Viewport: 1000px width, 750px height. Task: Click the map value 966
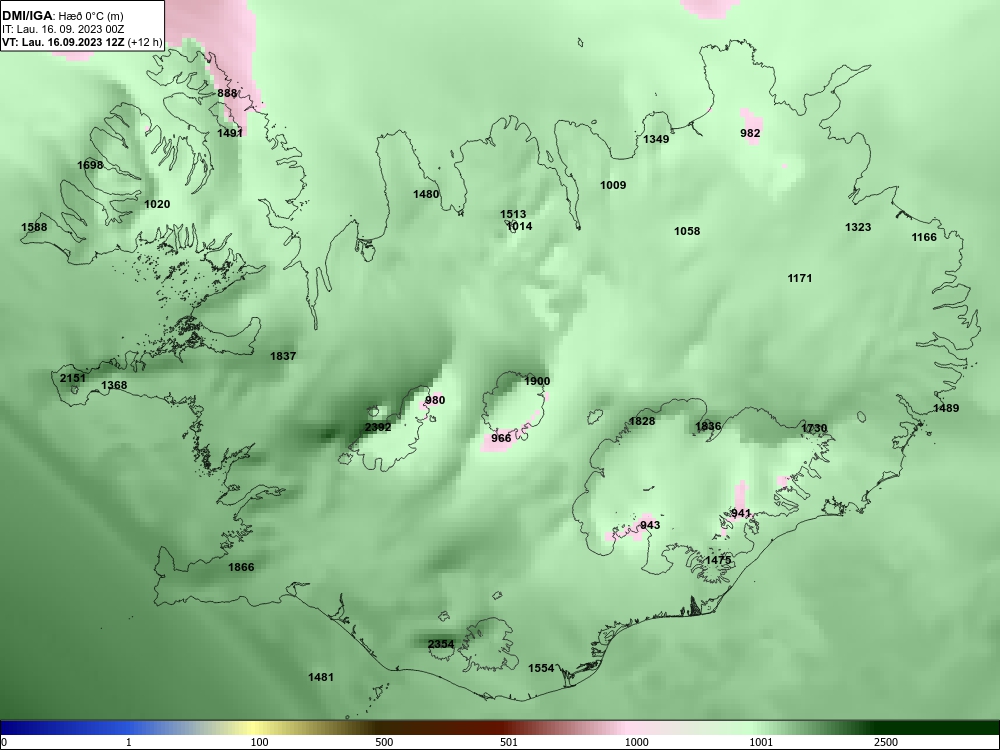click(x=501, y=438)
